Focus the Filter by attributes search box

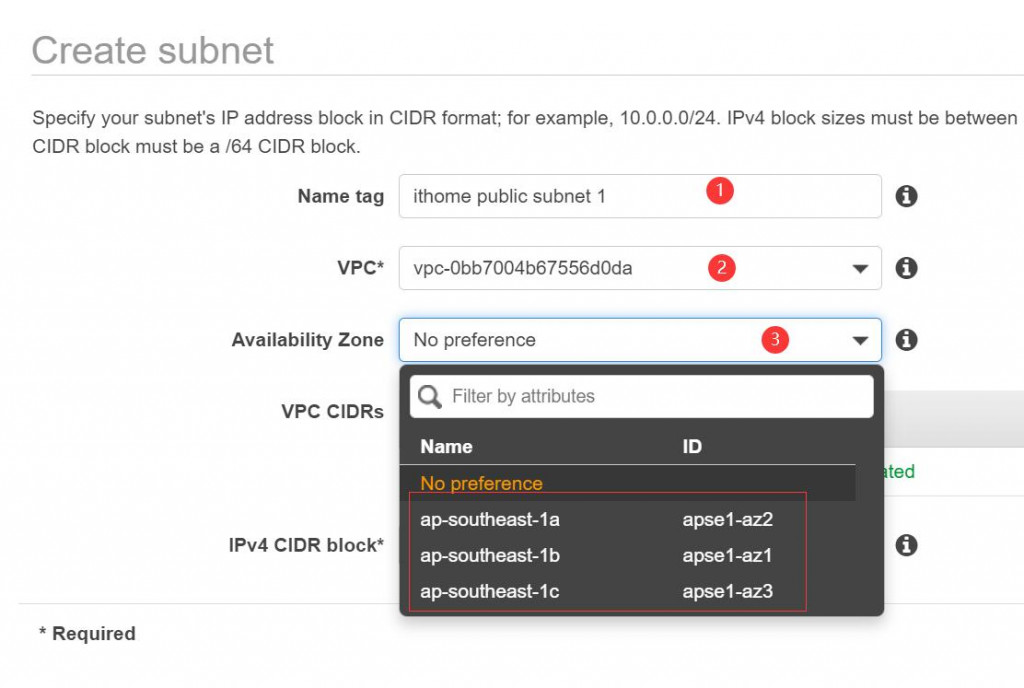(655, 397)
